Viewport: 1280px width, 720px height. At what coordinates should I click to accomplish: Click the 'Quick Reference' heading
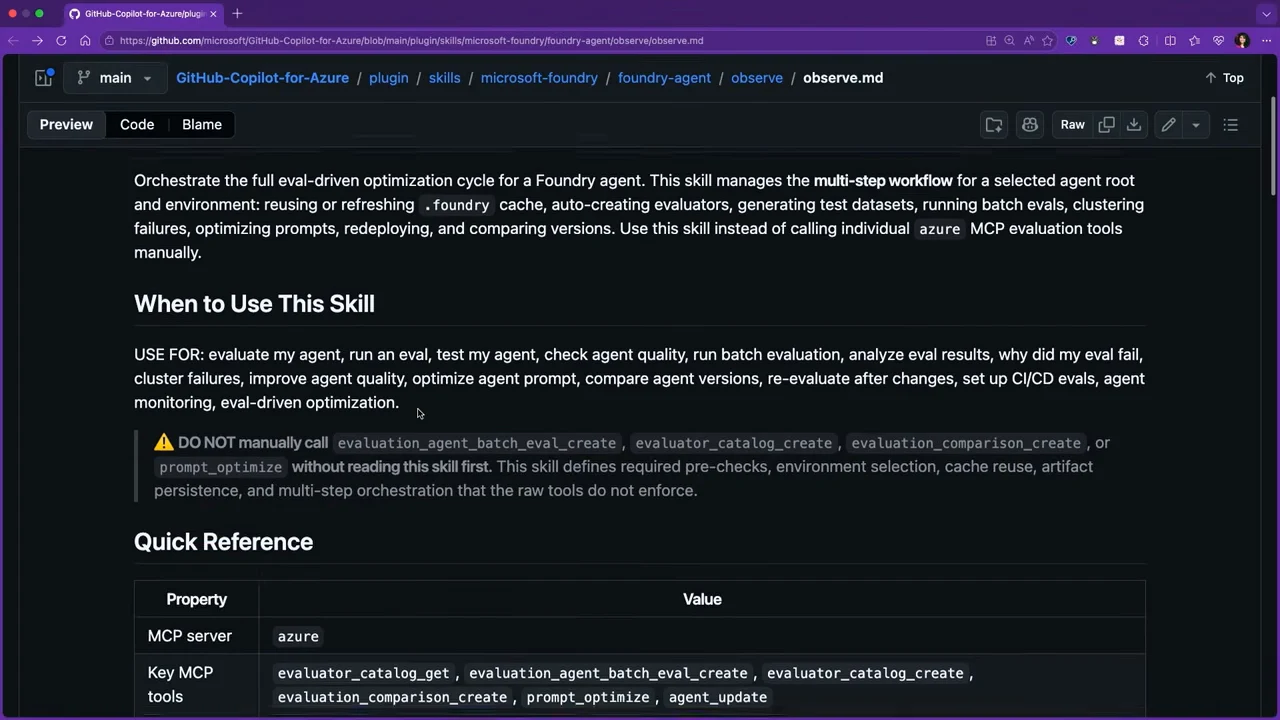click(x=223, y=542)
